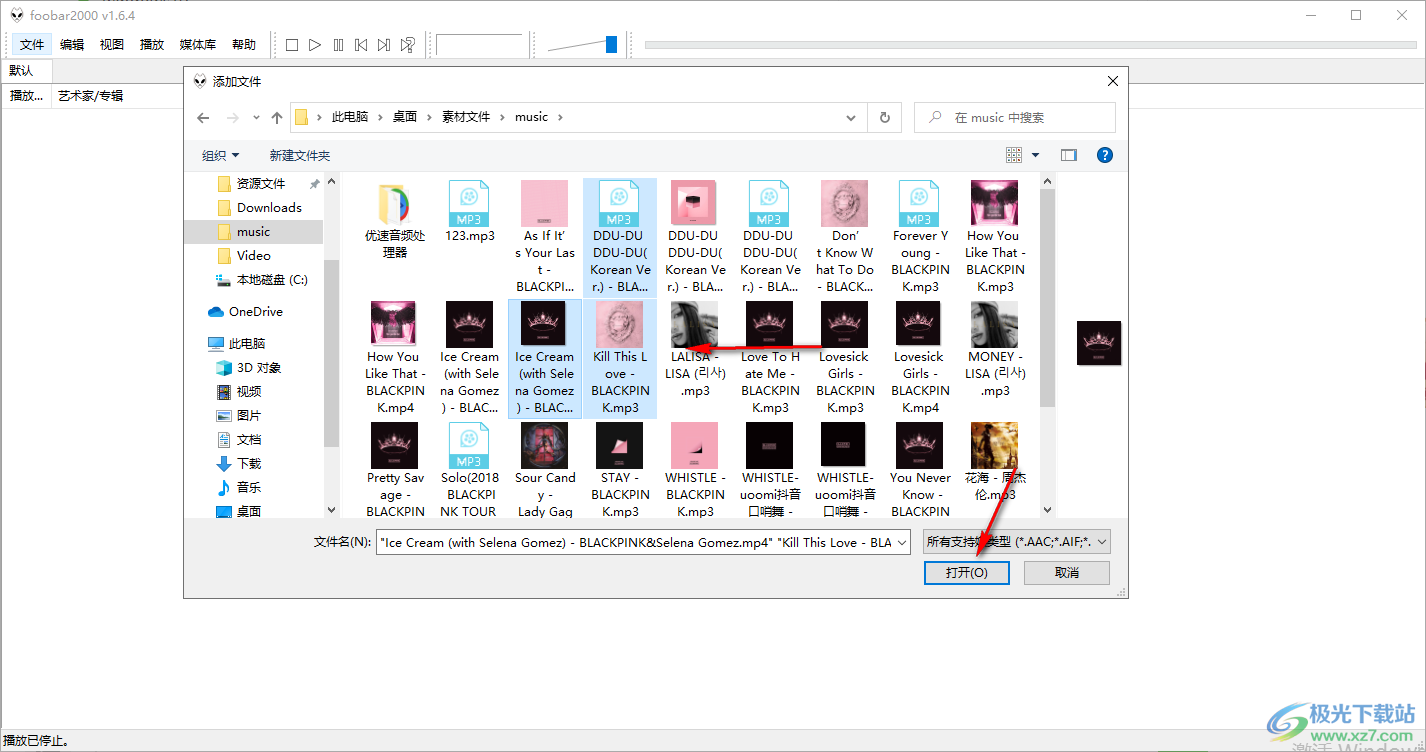The height and width of the screenshot is (752, 1426).
Task: Open the 视图 menu
Action: tap(112, 45)
